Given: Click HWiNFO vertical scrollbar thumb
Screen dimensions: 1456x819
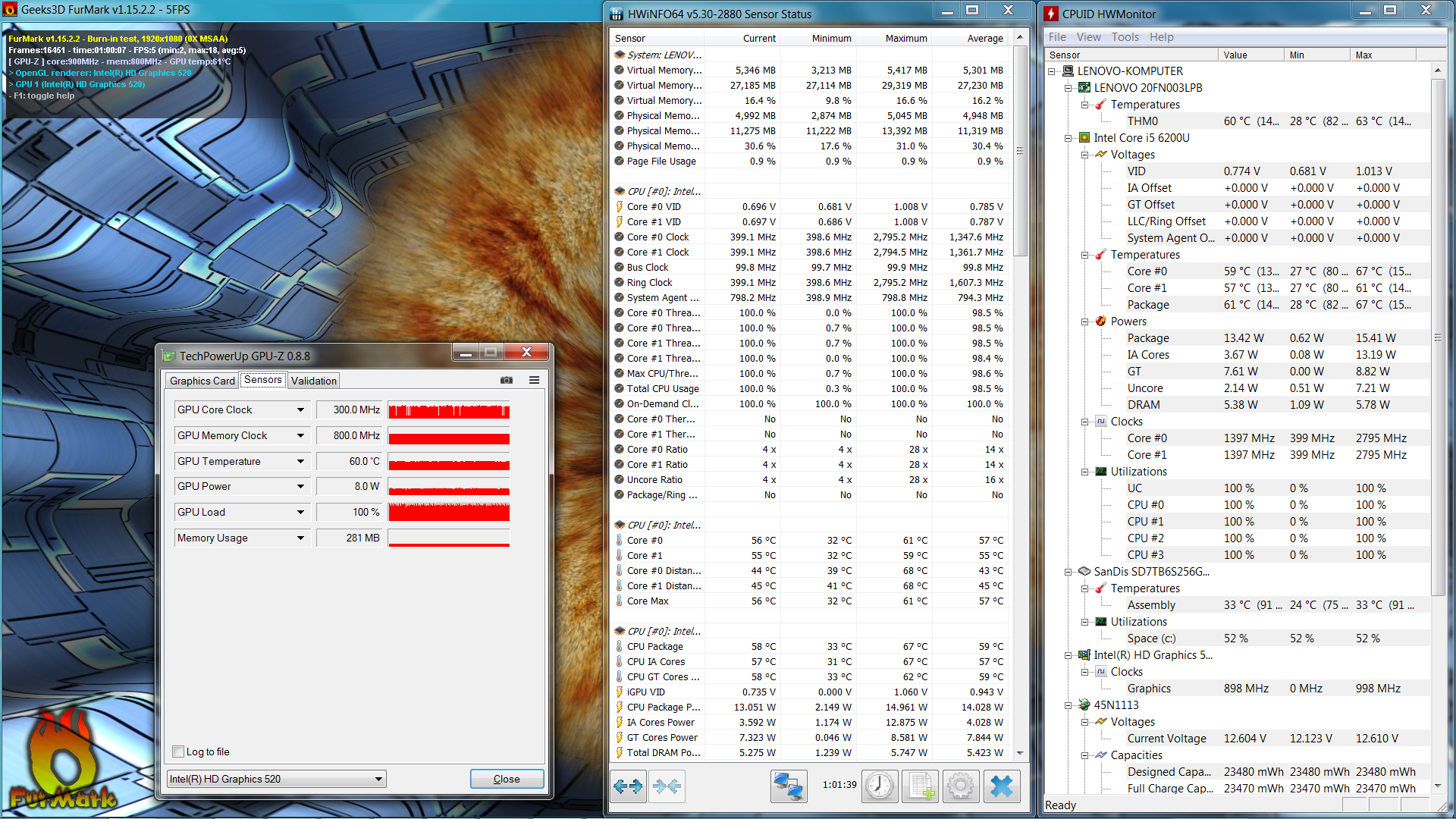Looking at the screenshot, I should coord(1020,151).
